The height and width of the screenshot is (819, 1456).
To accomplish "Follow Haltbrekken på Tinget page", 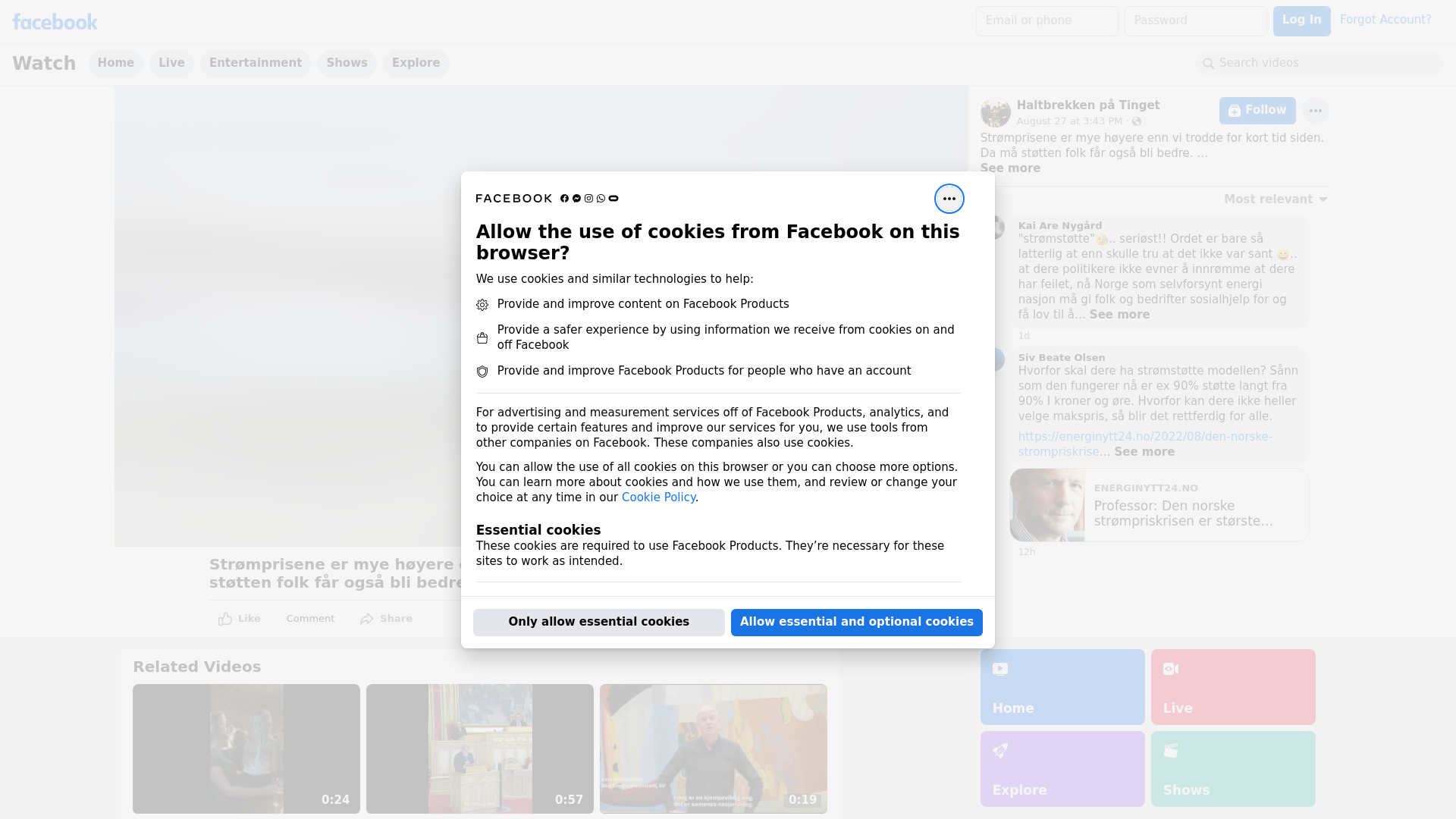I will (1257, 111).
